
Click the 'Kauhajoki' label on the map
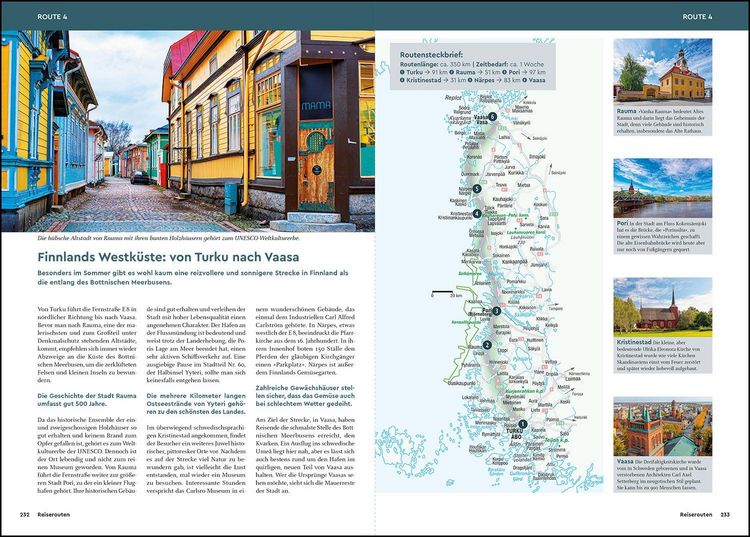(x=502, y=198)
